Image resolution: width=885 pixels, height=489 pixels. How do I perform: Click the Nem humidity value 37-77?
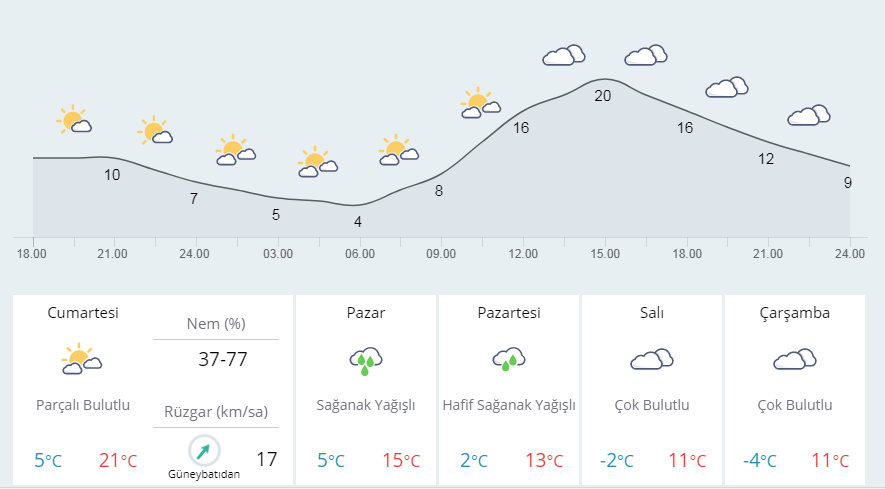click(x=223, y=359)
